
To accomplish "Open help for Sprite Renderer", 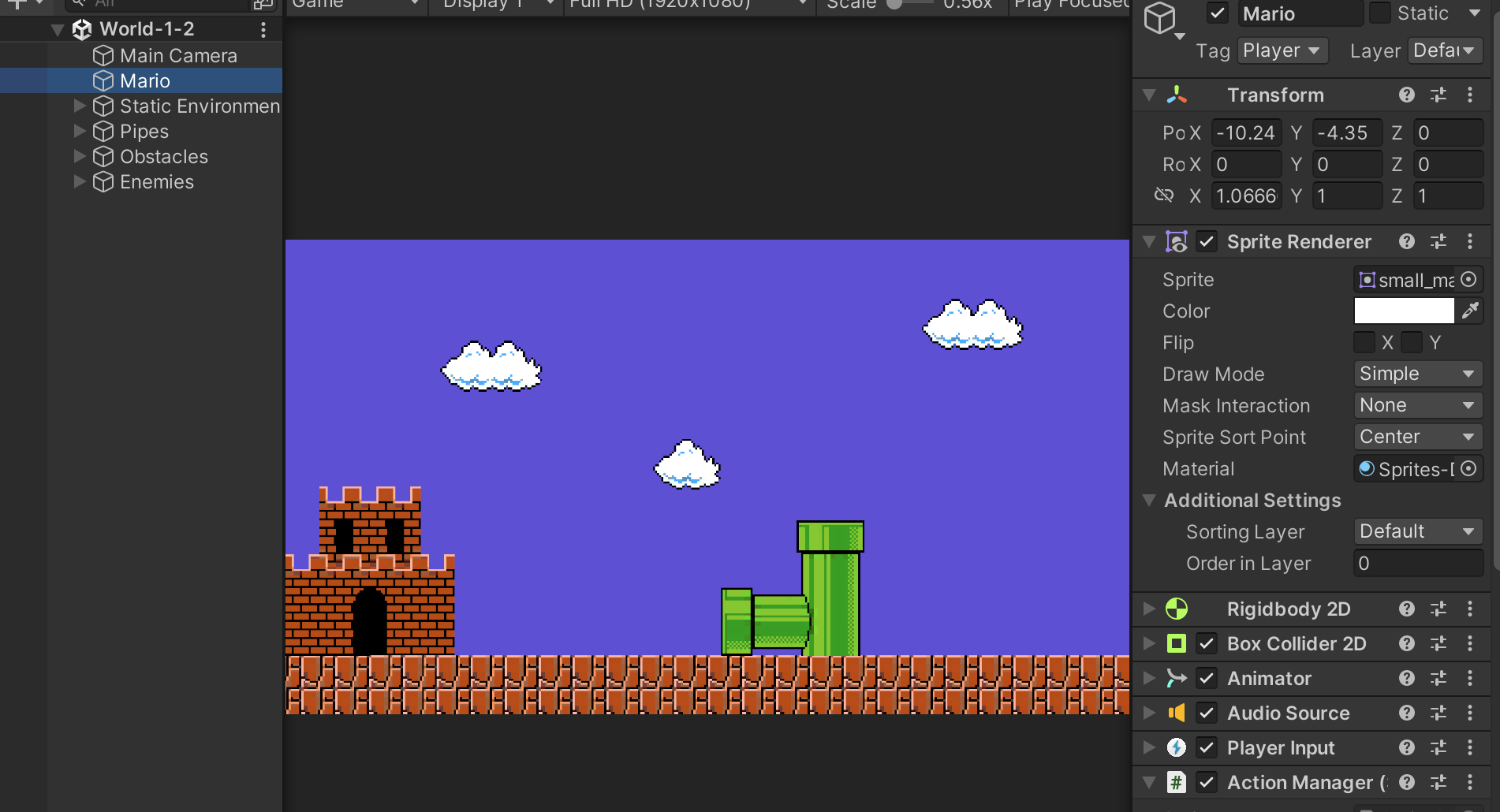I will pos(1406,241).
